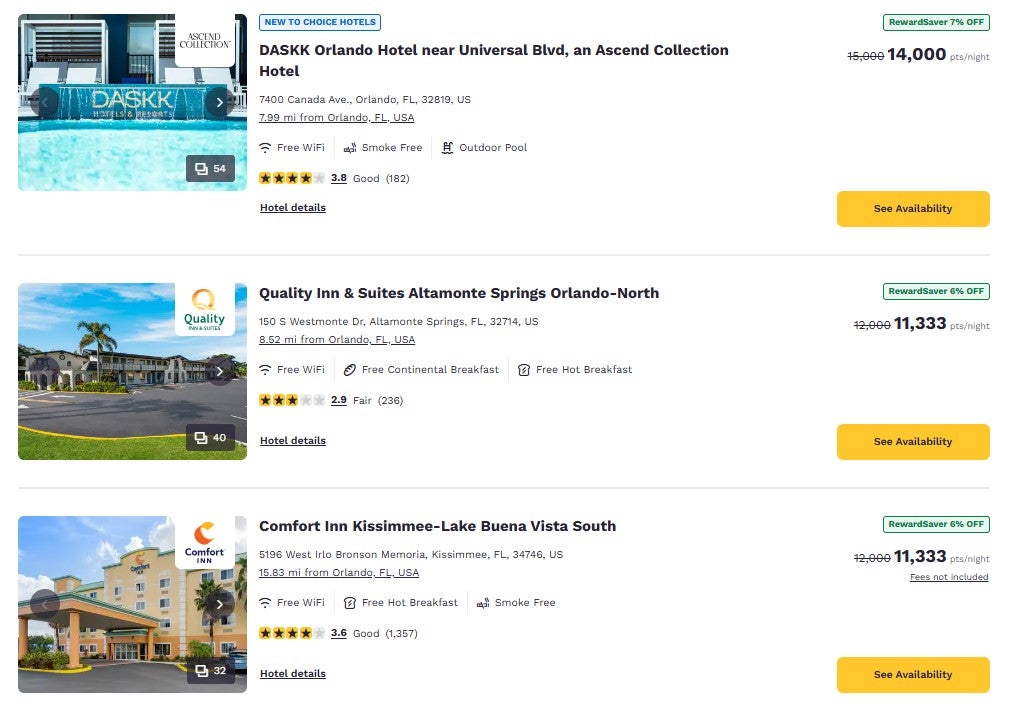1018x712 pixels.
Task: See availability for Quality Inn Altamonte Springs
Action: [x=913, y=442]
